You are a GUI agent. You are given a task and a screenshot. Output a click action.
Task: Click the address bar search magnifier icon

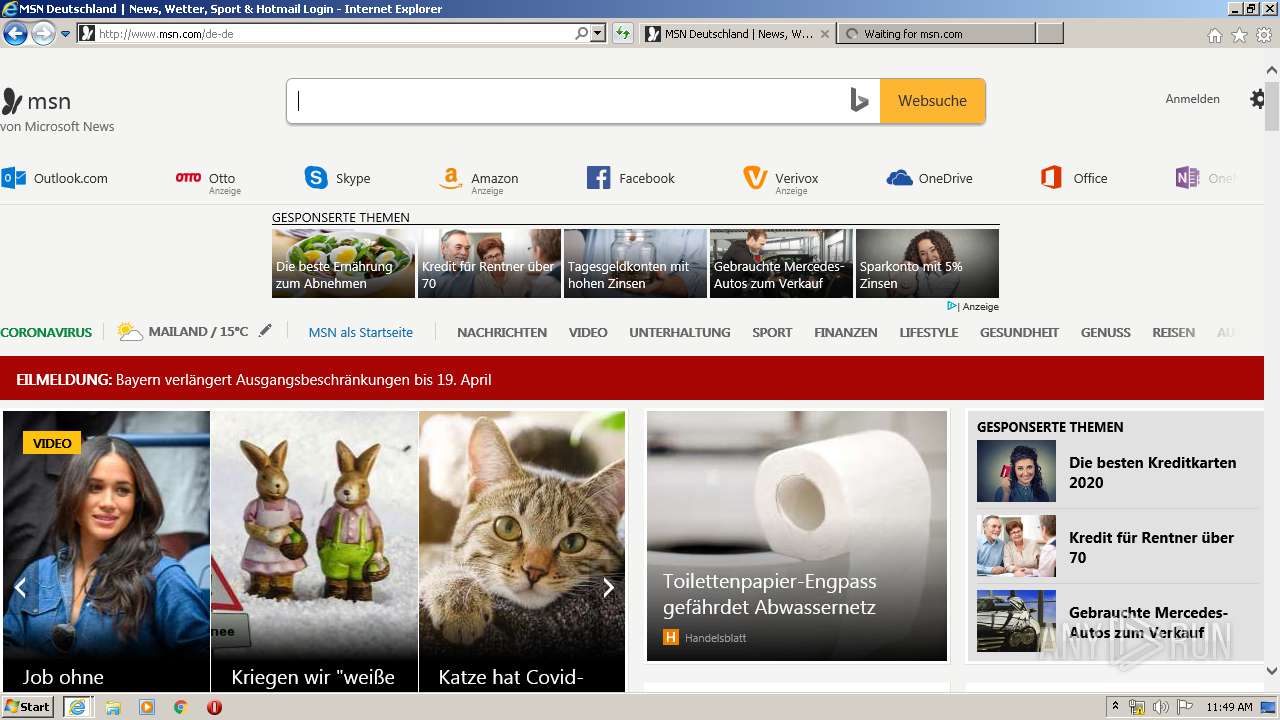[582, 34]
